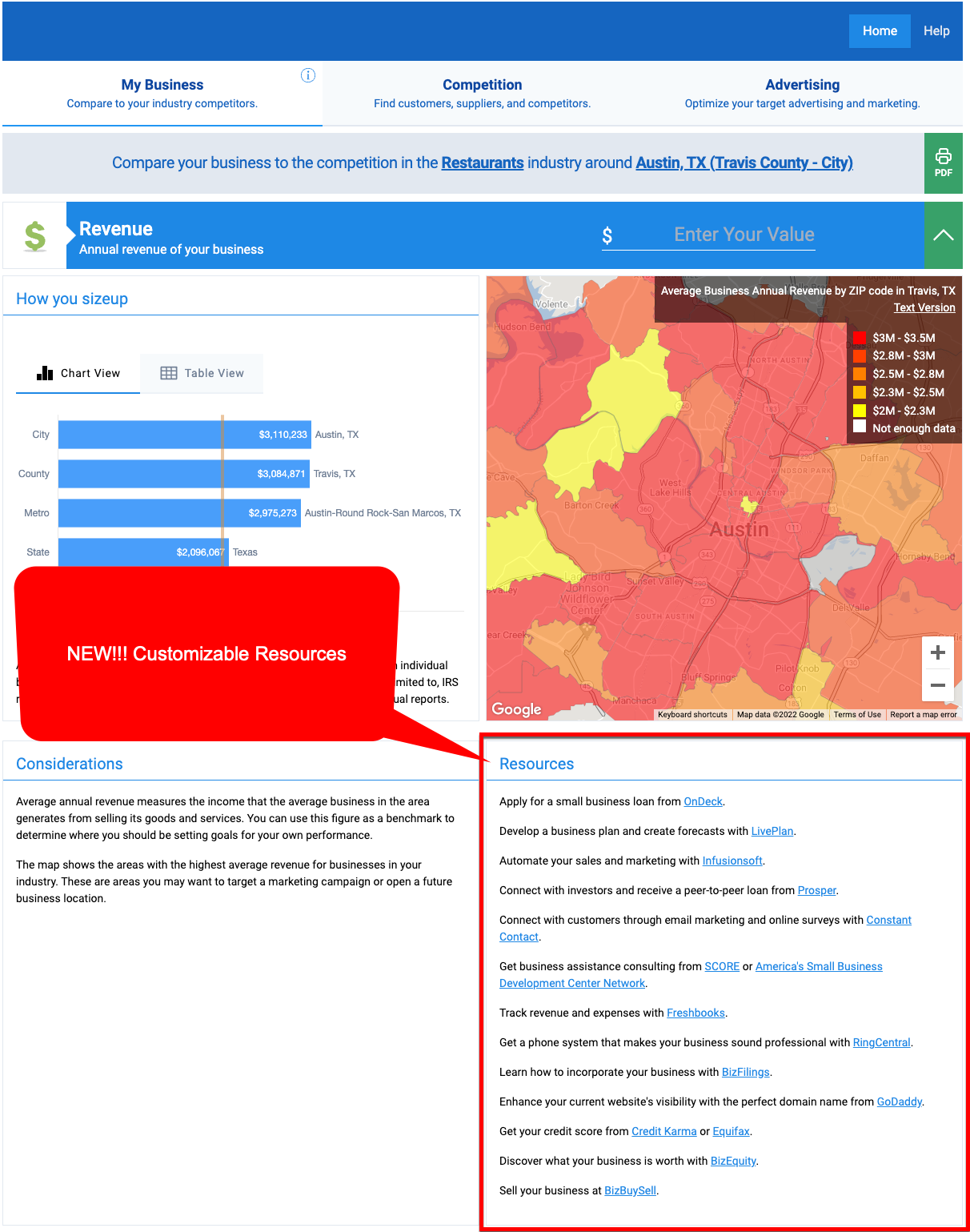Open the Prosper loan link
This screenshot has height=1232, width=970.
coord(816,890)
